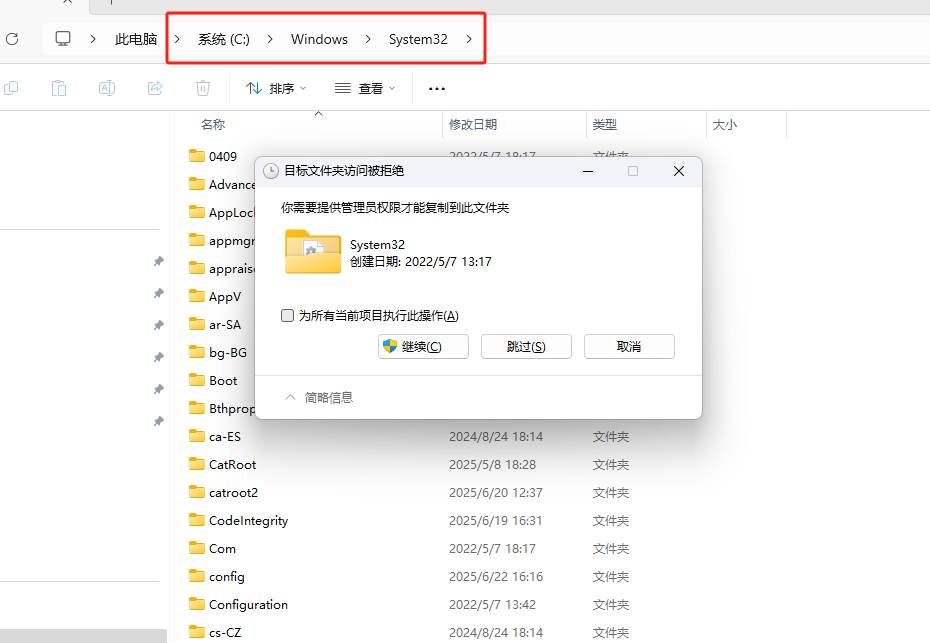930x643 pixels.
Task: Select the folder name starting with "apprais"
Action: (x=232, y=269)
